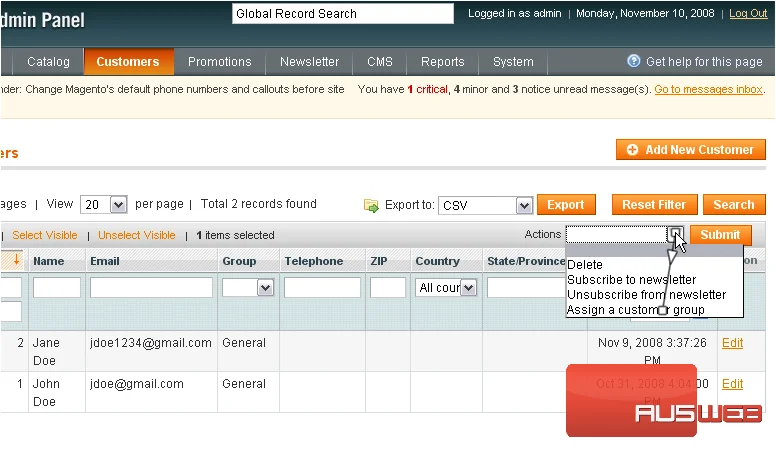This screenshot has width=776, height=450.
Task: Click the ZIP filter input
Action: pos(388,288)
